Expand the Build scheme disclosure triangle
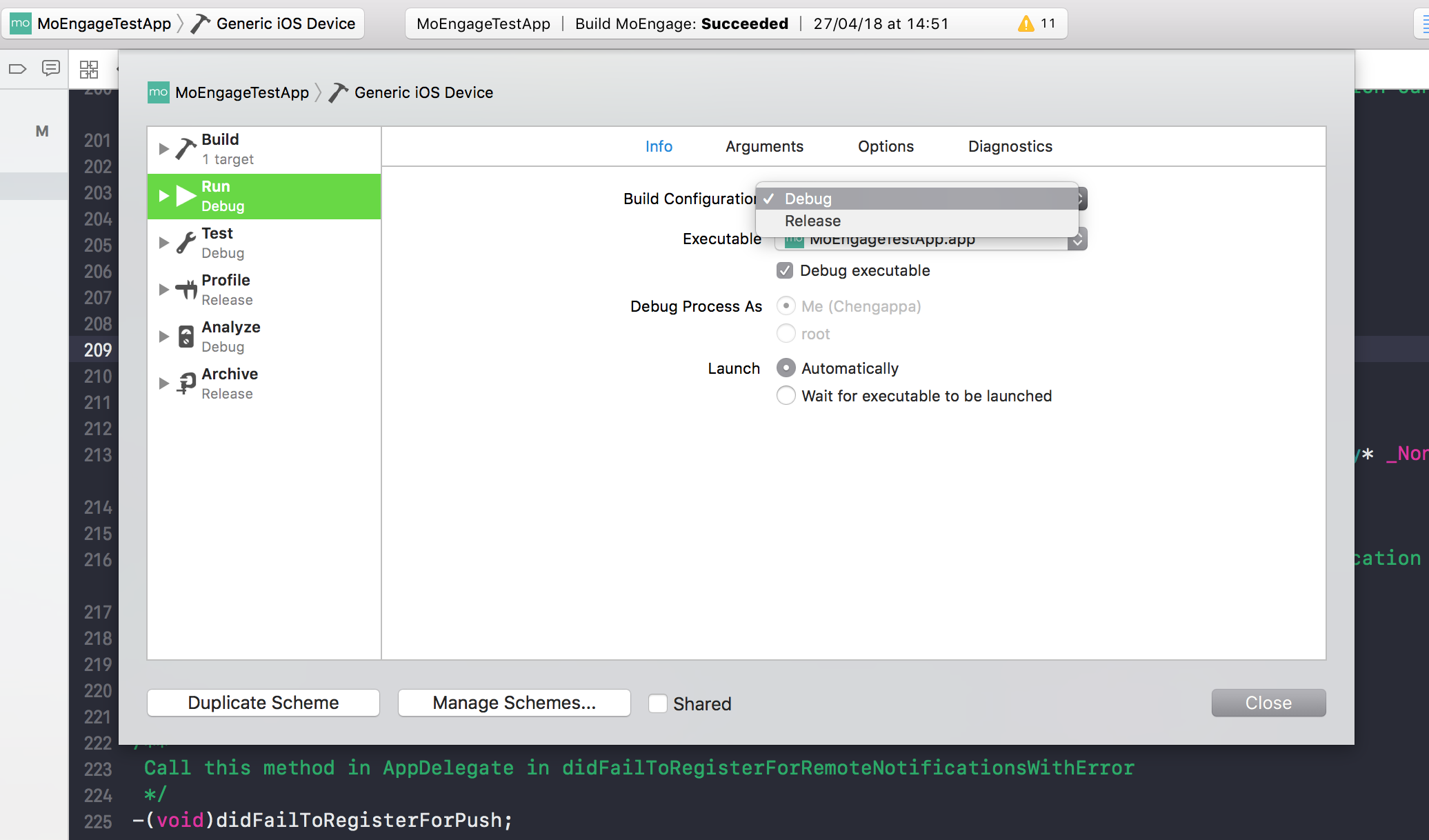Screen dimensions: 1429x840 pos(163,148)
